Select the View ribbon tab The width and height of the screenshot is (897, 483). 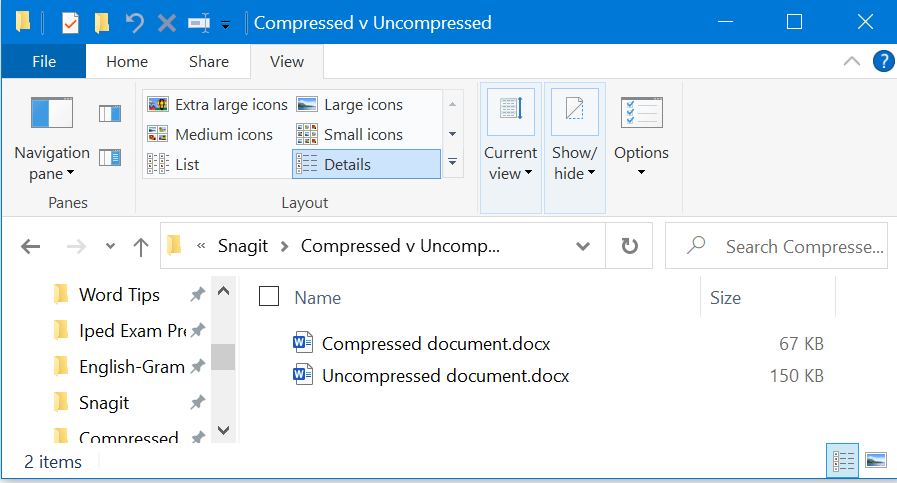click(287, 61)
